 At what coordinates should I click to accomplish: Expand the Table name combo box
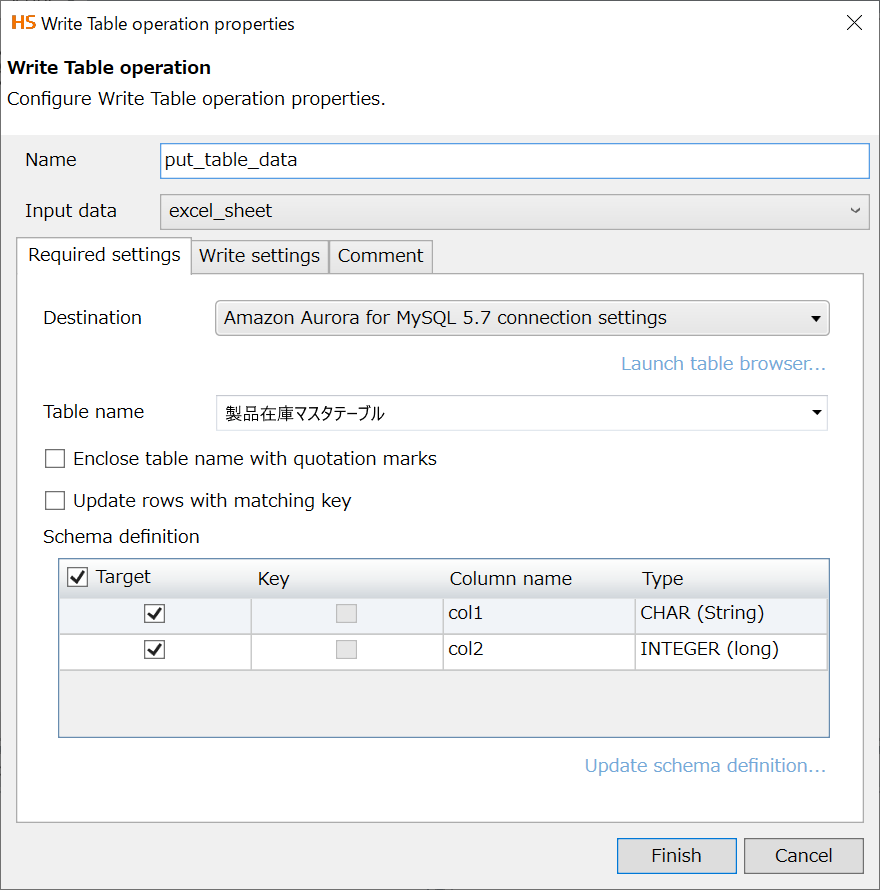click(x=816, y=412)
